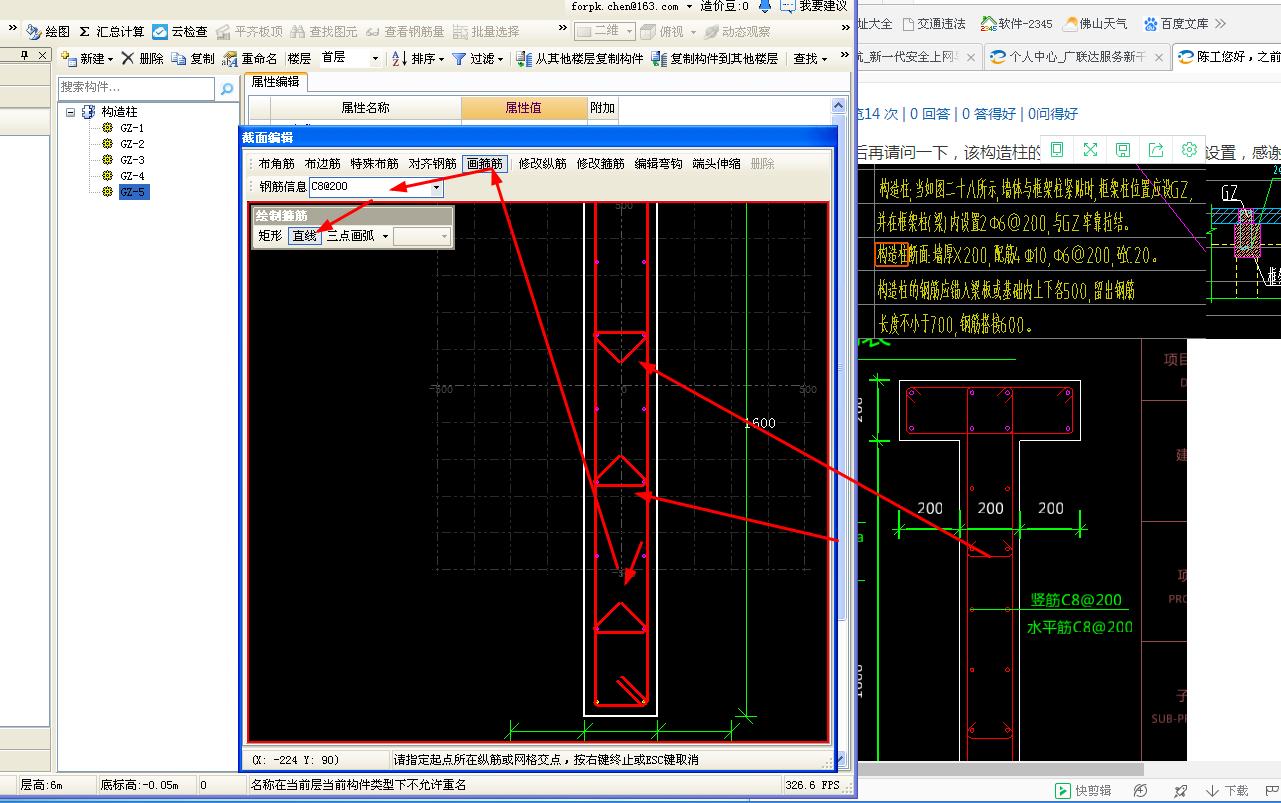Click the search magnifier beside 搜索构件
This screenshot has height=803, width=1281.
(227, 89)
